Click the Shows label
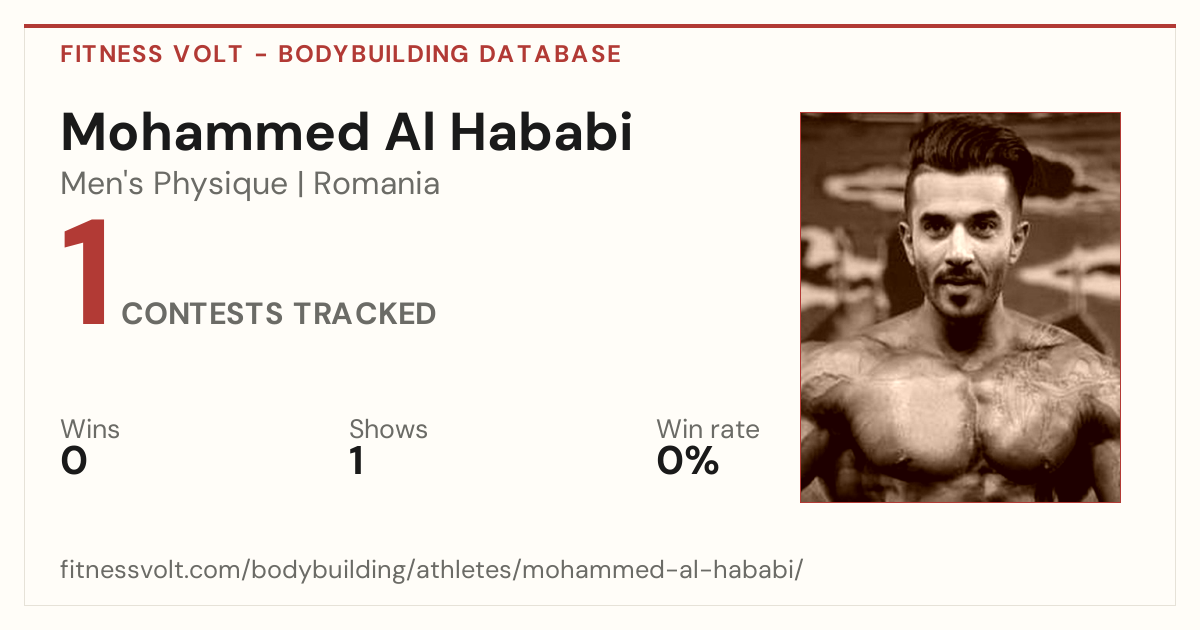Image resolution: width=1200 pixels, height=630 pixels. pos(388,430)
